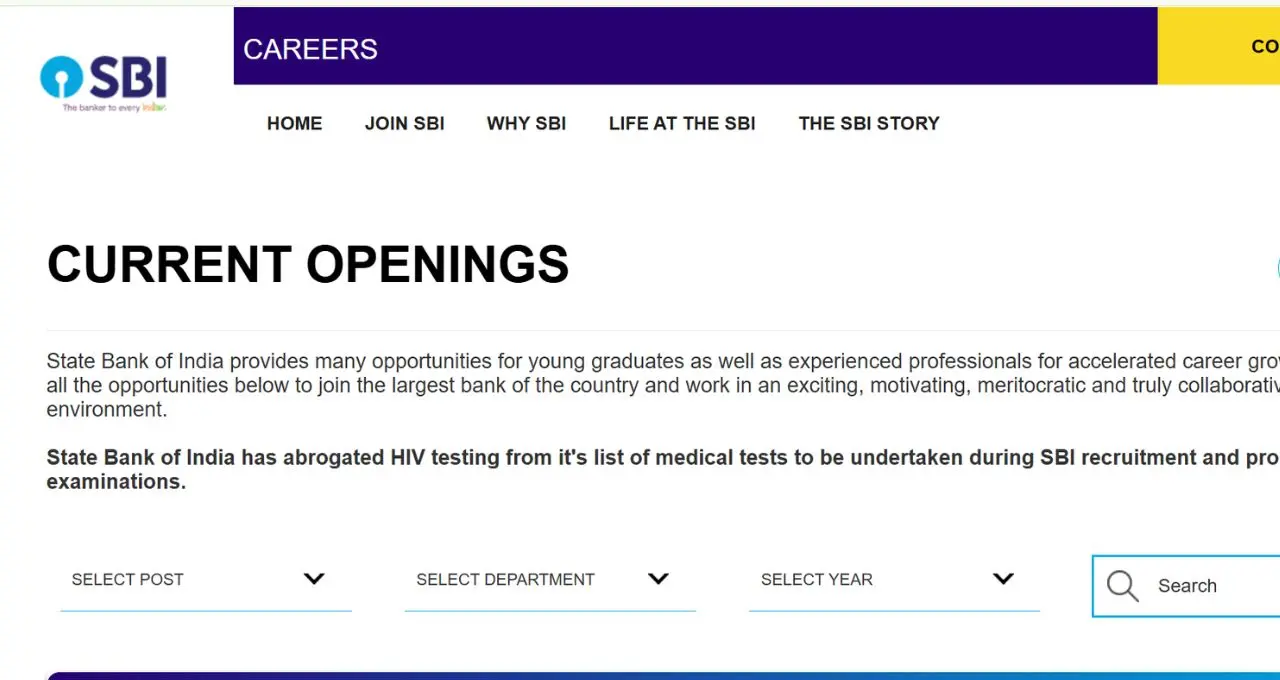Open the SELECT POST dropdown

pyautogui.click(x=206, y=580)
